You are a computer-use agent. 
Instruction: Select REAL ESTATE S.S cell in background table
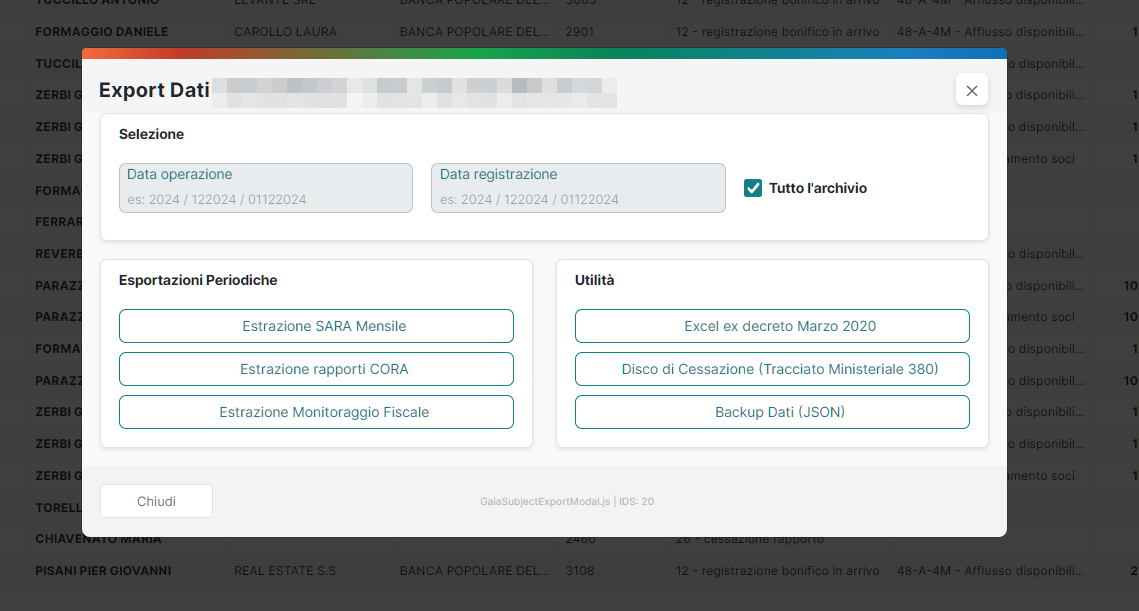(x=285, y=571)
